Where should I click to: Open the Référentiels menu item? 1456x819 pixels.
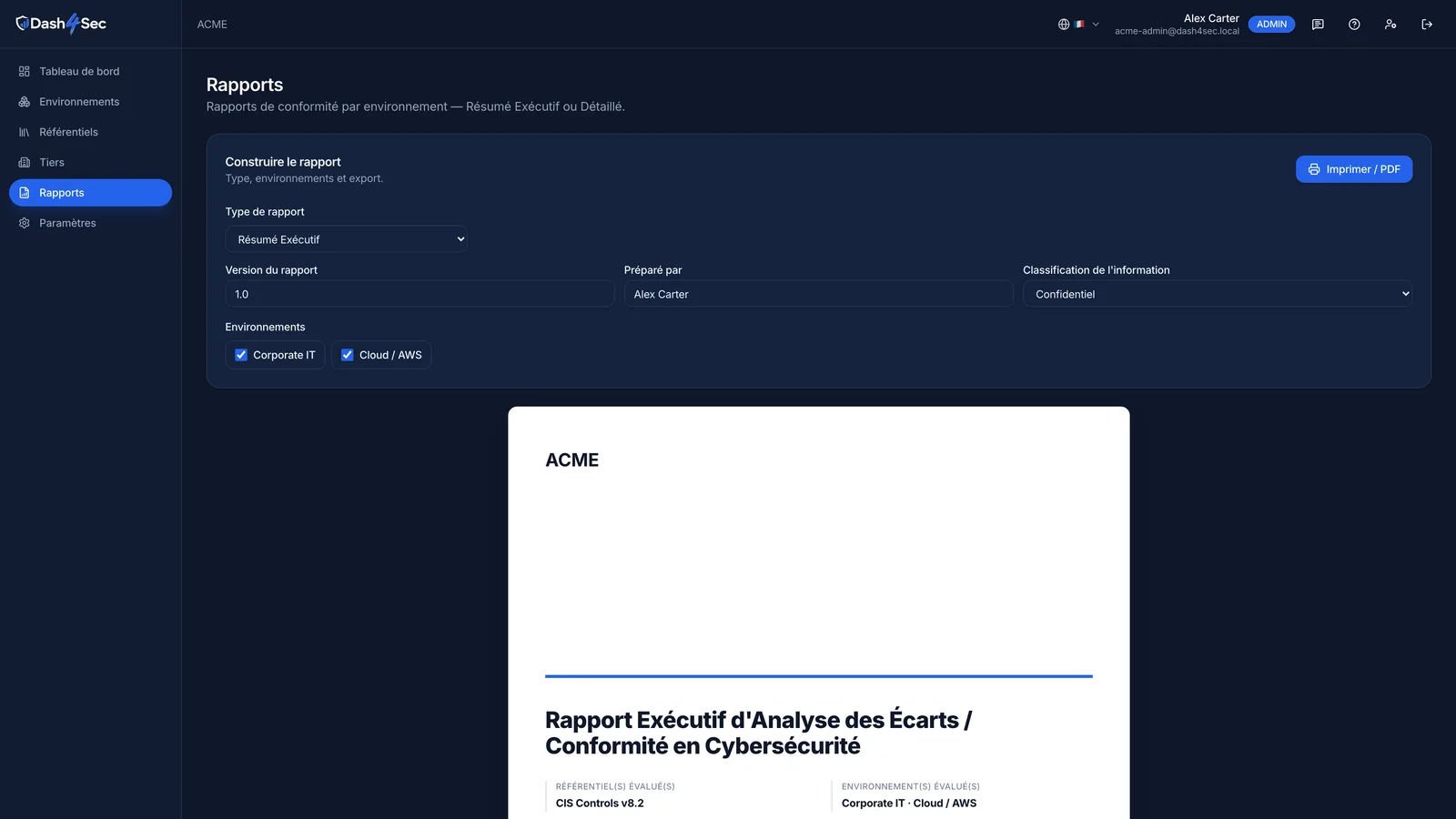[90, 132]
